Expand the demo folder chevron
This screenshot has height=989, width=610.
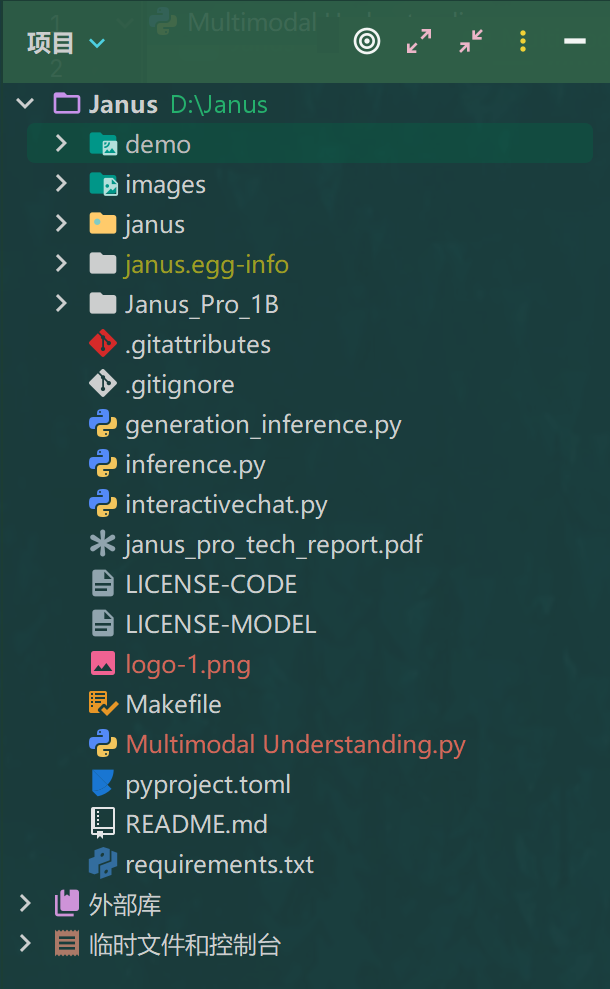[62, 144]
